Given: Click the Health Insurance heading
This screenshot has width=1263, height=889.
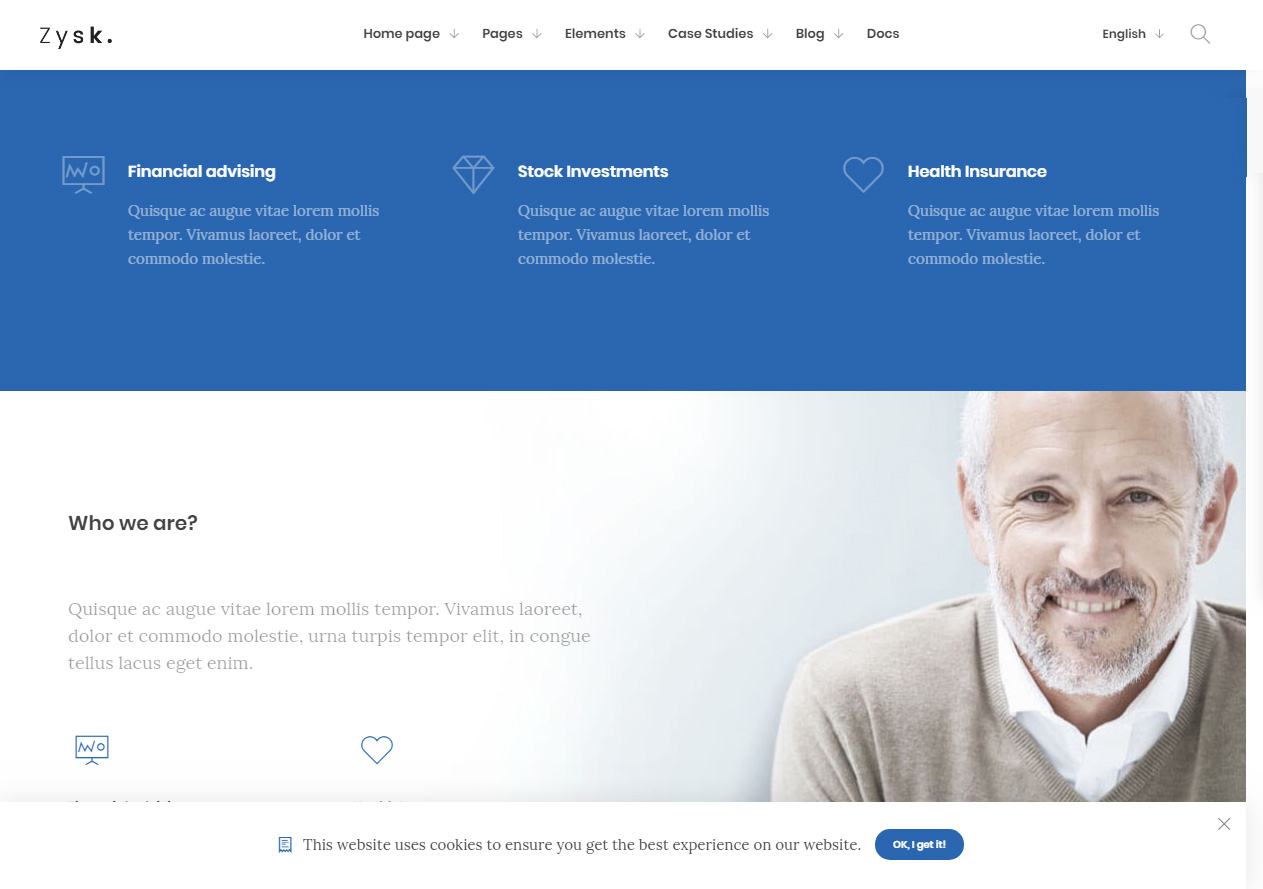Looking at the screenshot, I should (977, 172).
